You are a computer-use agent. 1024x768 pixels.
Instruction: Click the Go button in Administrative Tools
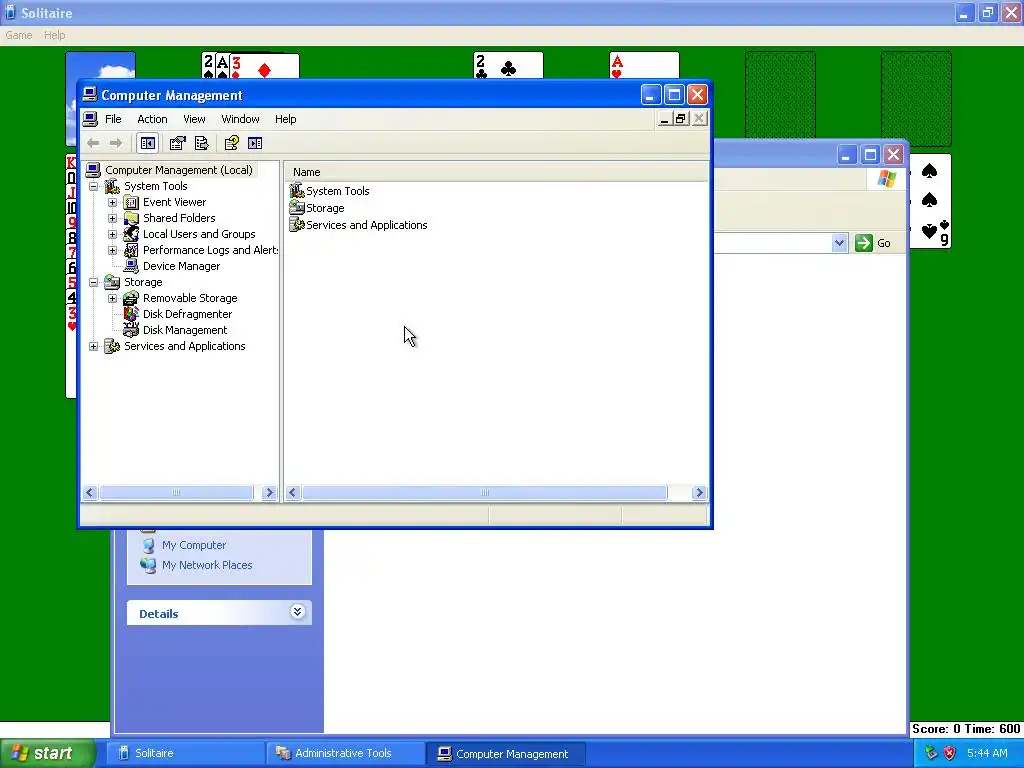click(873, 243)
